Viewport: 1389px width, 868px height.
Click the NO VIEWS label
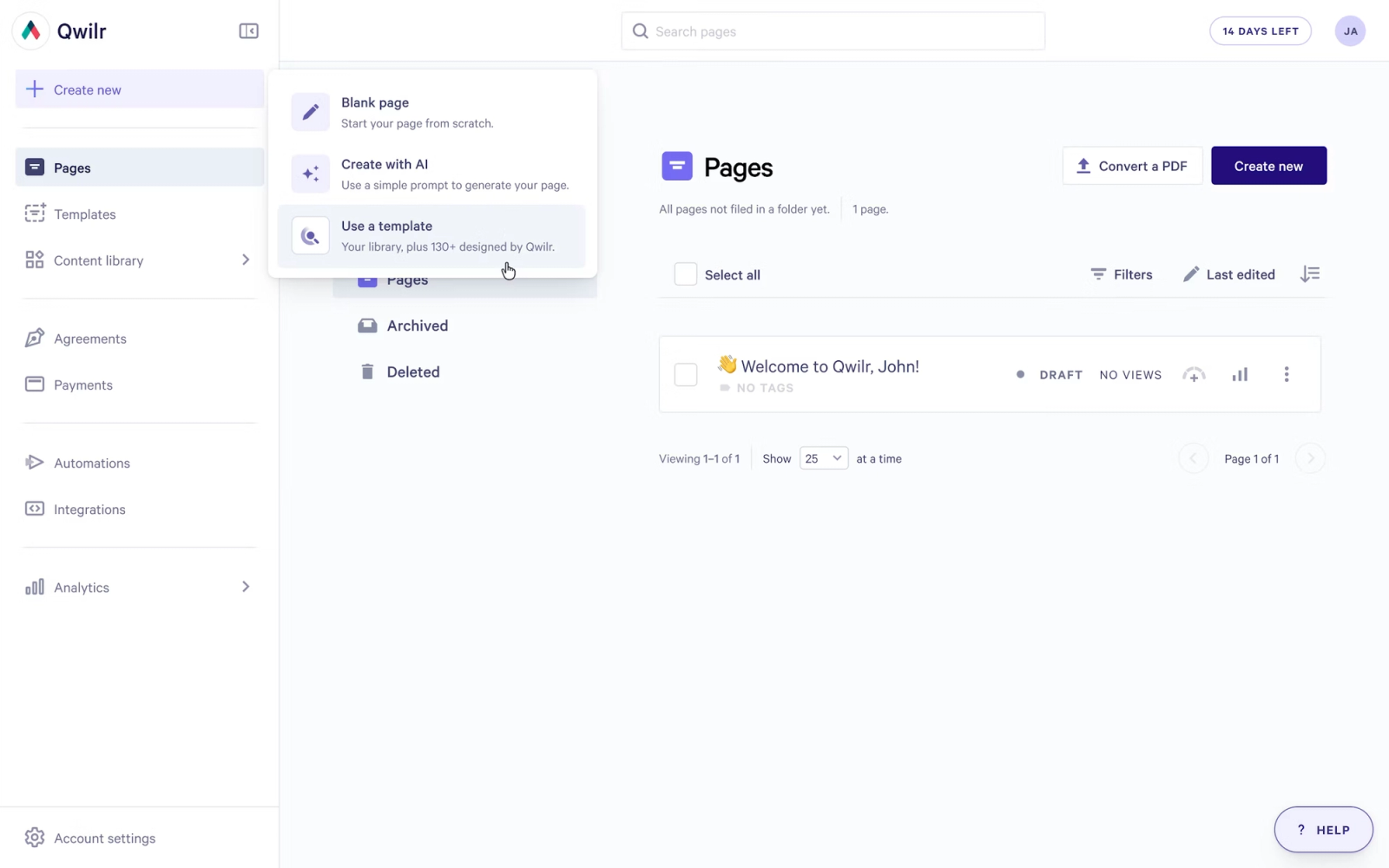tap(1130, 375)
